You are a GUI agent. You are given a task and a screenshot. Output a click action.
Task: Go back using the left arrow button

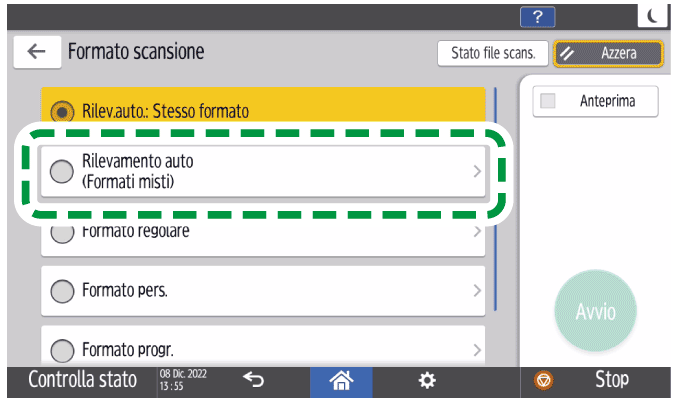point(37,52)
